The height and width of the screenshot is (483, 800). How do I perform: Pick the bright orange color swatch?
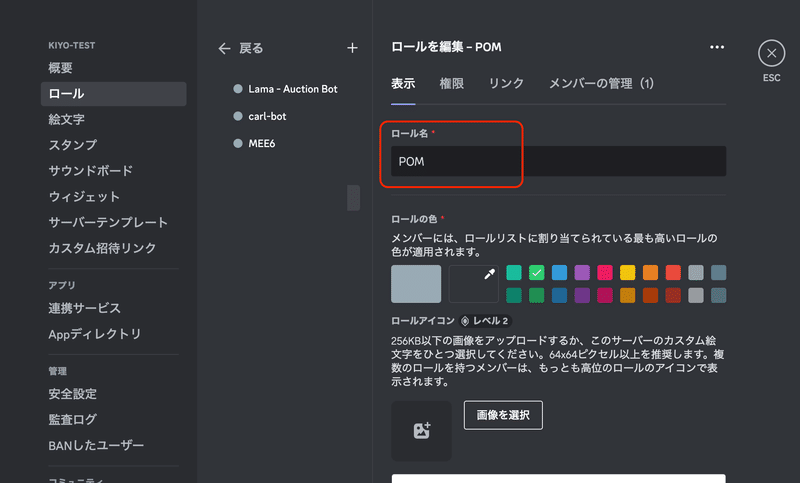pos(651,272)
